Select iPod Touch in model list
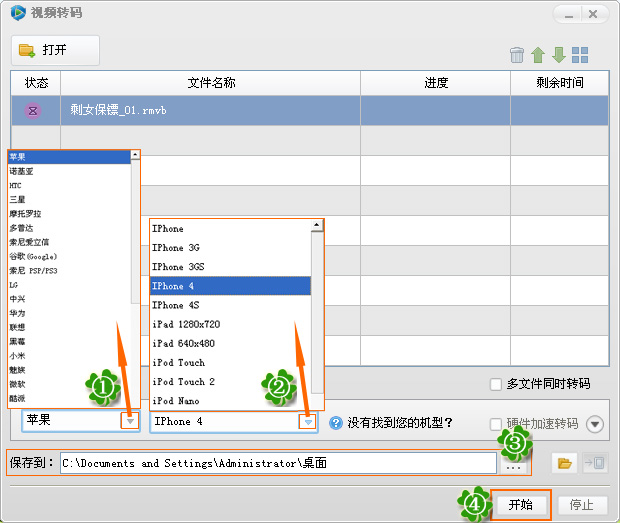The height and width of the screenshot is (523, 620). tap(231, 363)
